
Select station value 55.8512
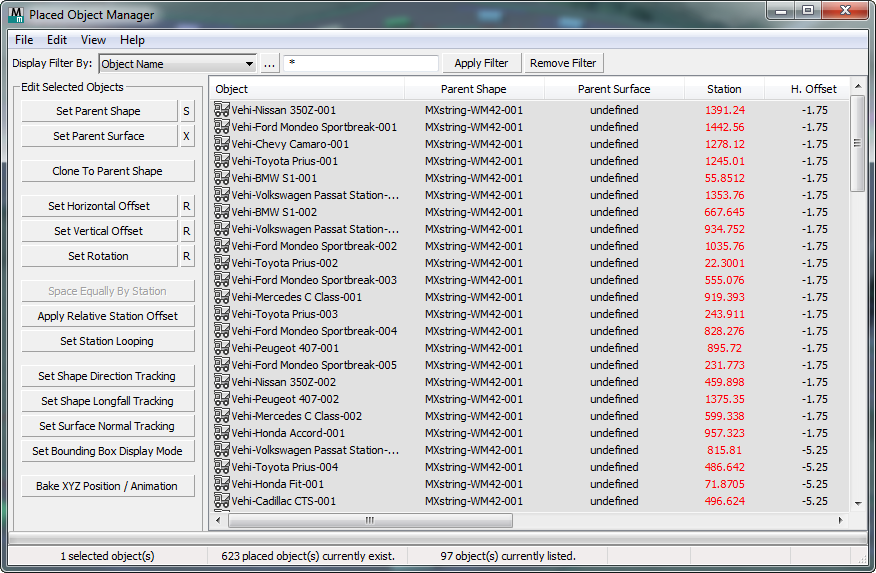(725, 178)
